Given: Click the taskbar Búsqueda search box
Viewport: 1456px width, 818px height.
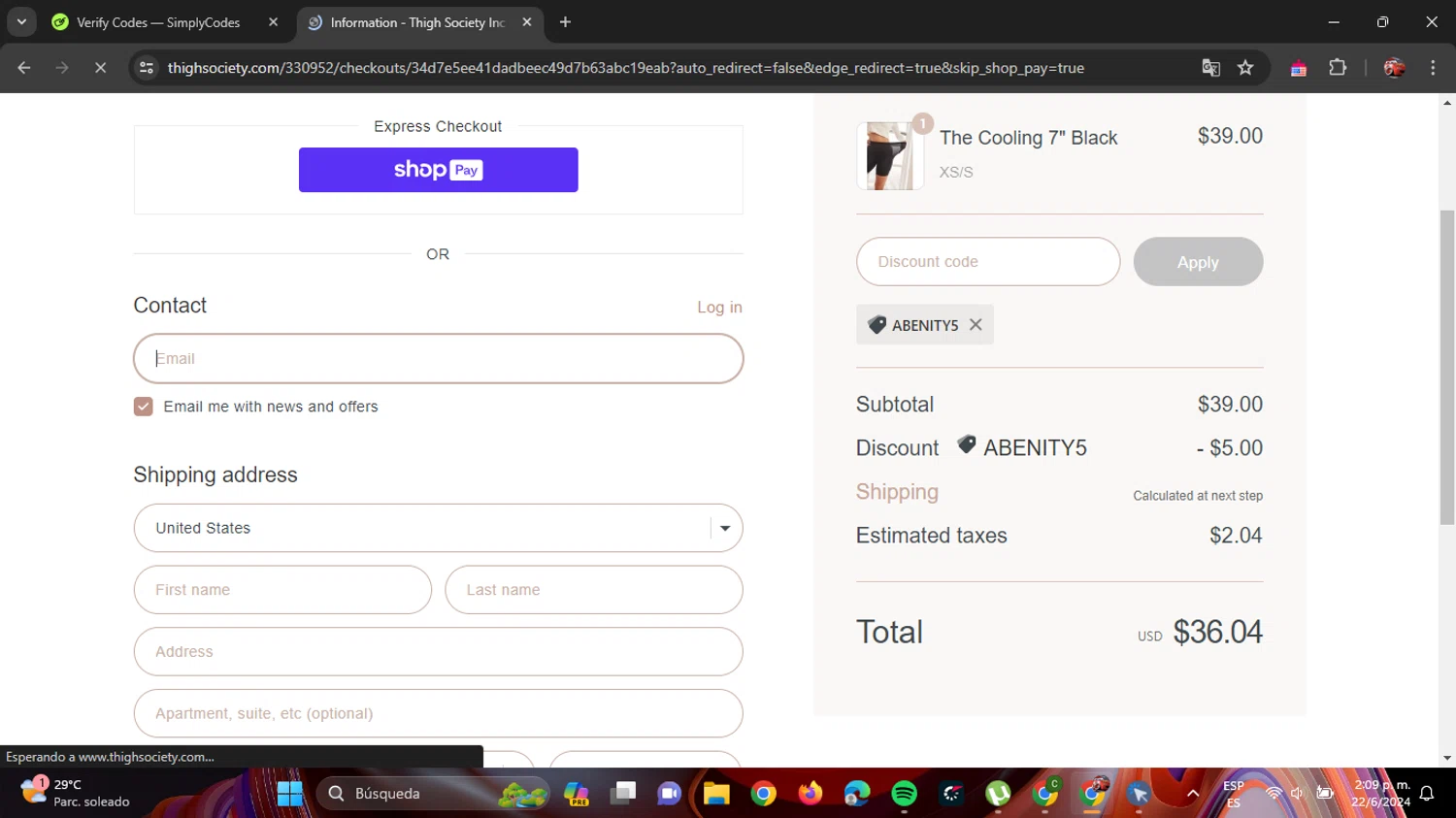Looking at the screenshot, I should [x=434, y=794].
